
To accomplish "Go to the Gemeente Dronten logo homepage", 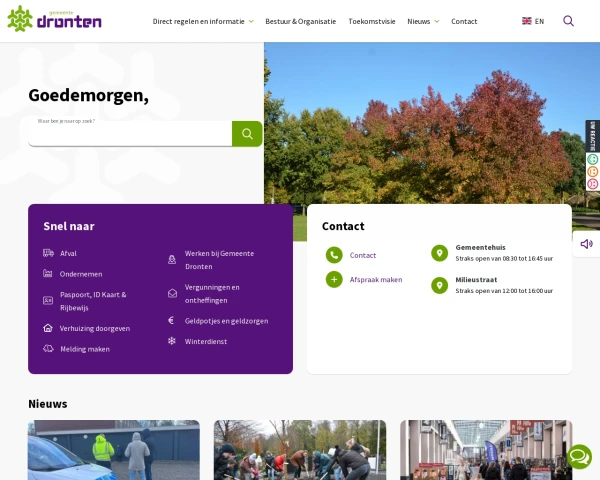I will [54, 20].
